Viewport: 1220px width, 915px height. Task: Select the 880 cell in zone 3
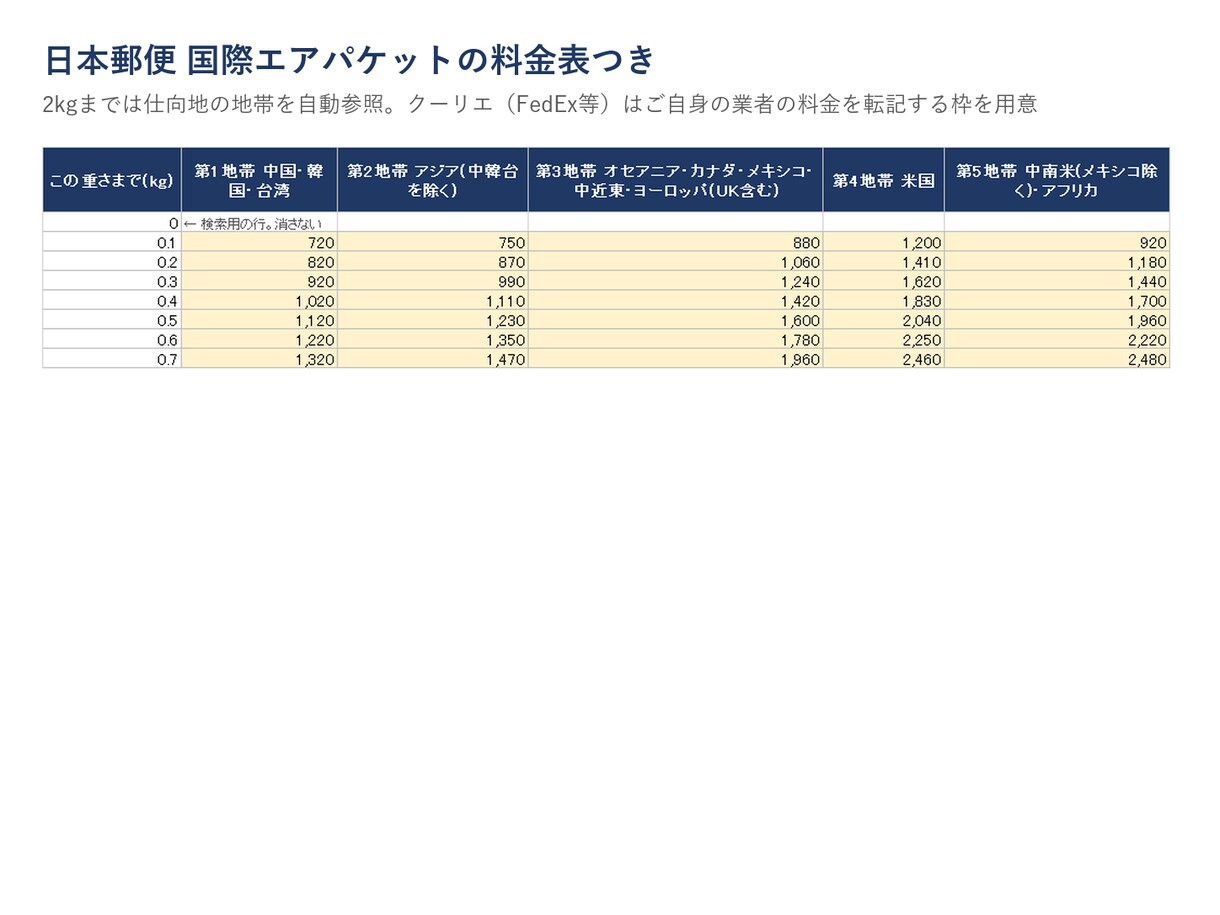click(x=676, y=243)
